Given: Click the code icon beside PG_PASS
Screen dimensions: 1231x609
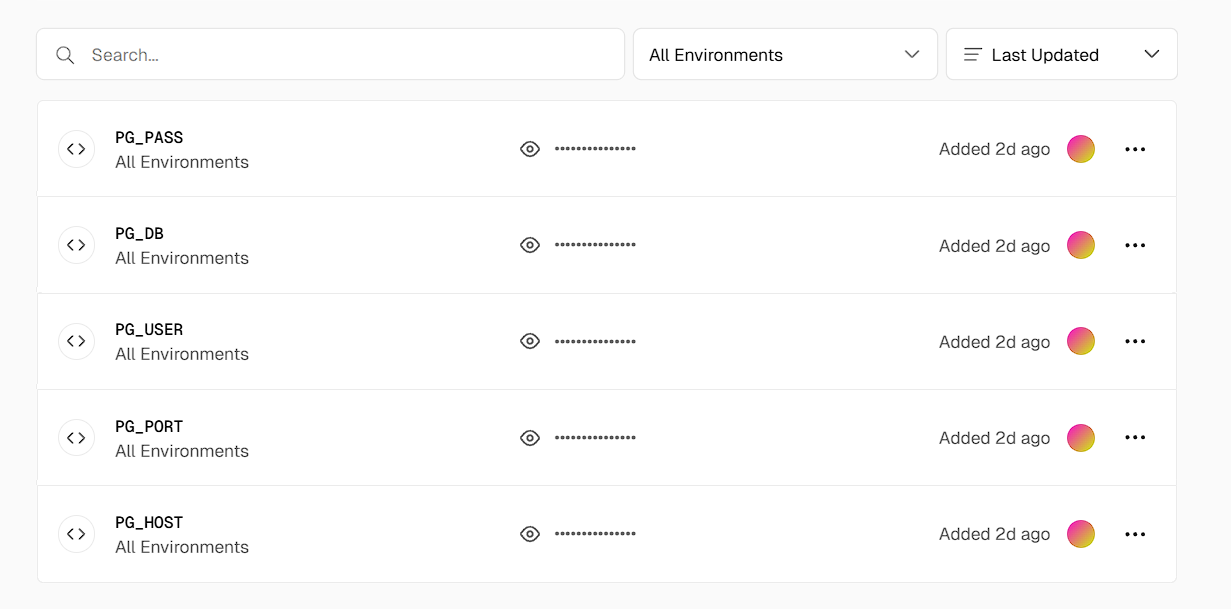Looking at the screenshot, I should (x=76, y=149).
